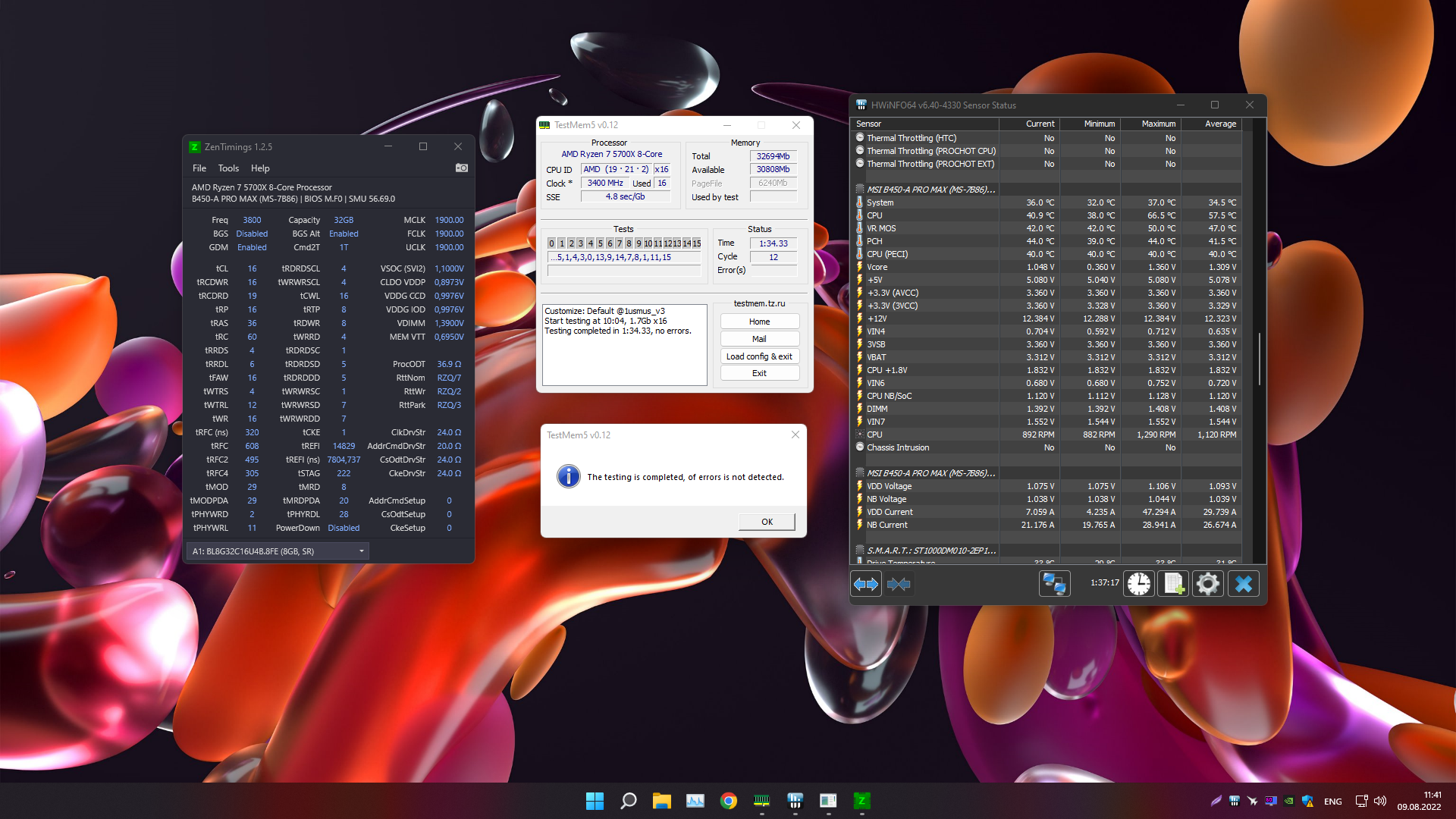Take ZenTimings screenshot with camera icon
1456x819 pixels.
(x=461, y=168)
